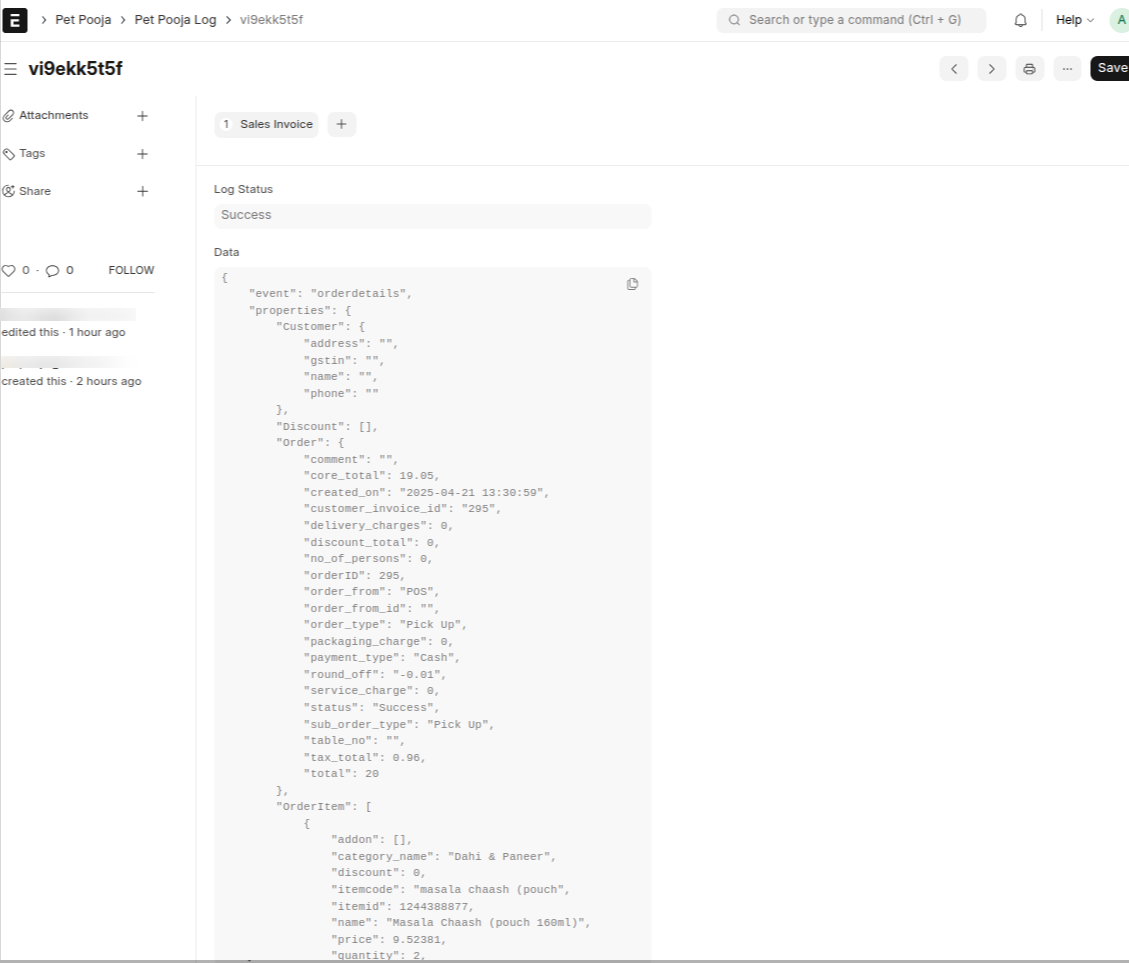
Task: Click the "sub_order_type": "Pick Up" line
Action: pyautogui.click(x=399, y=725)
